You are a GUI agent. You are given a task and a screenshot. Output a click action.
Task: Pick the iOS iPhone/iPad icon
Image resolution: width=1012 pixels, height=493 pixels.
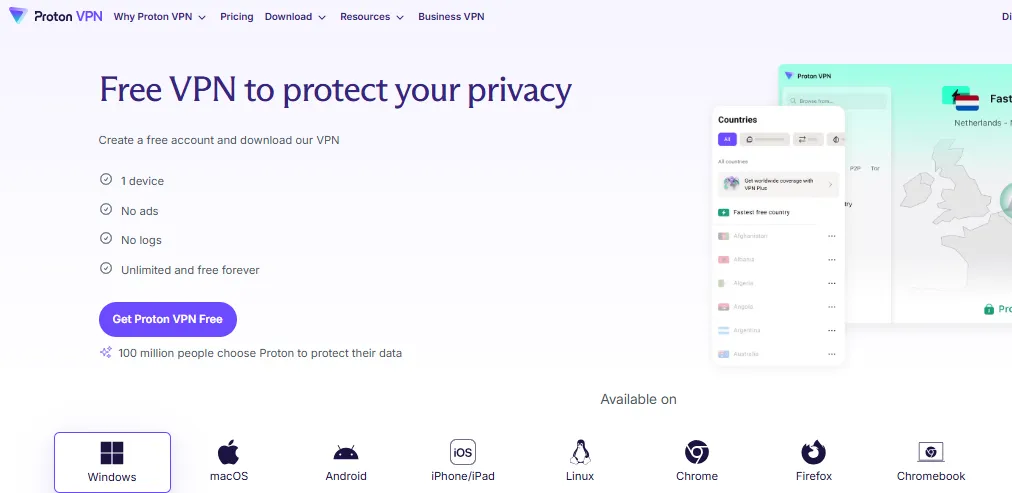click(463, 452)
